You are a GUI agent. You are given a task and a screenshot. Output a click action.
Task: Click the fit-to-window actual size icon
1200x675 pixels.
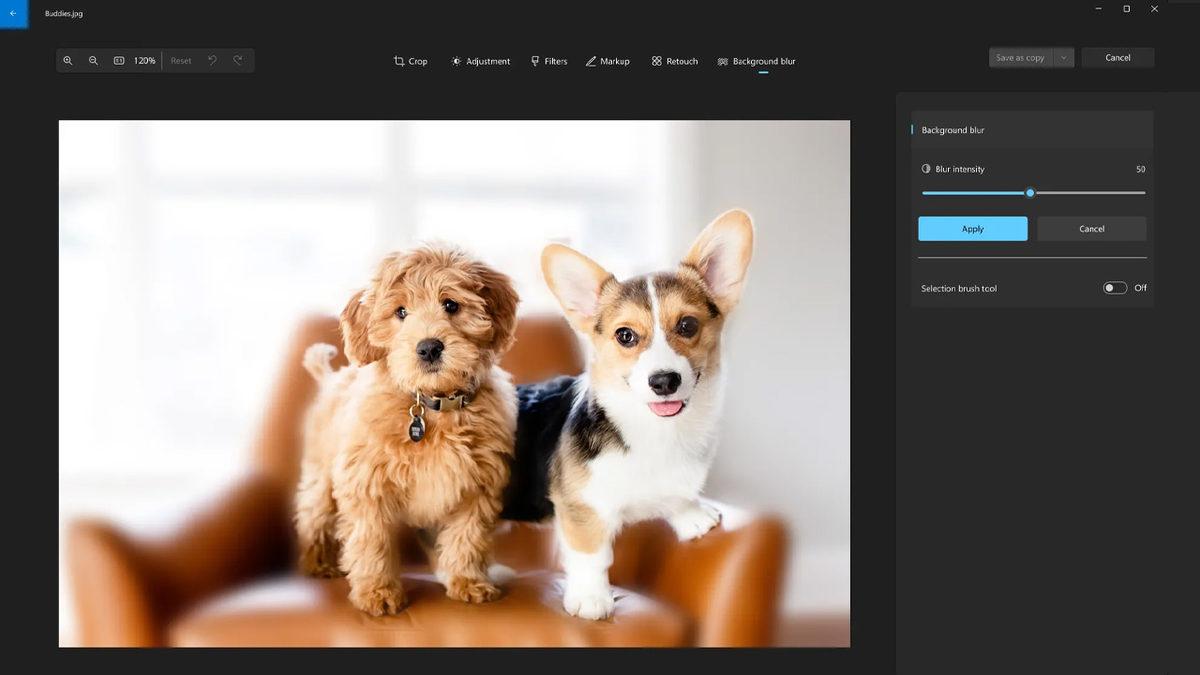pos(119,61)
